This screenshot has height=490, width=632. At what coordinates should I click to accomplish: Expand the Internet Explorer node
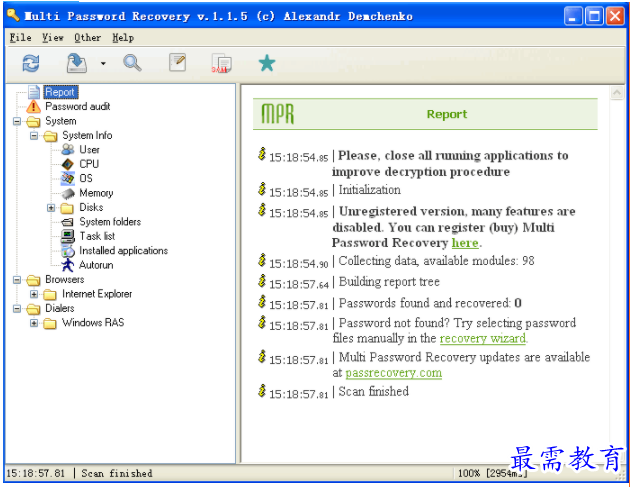(34, 294)
